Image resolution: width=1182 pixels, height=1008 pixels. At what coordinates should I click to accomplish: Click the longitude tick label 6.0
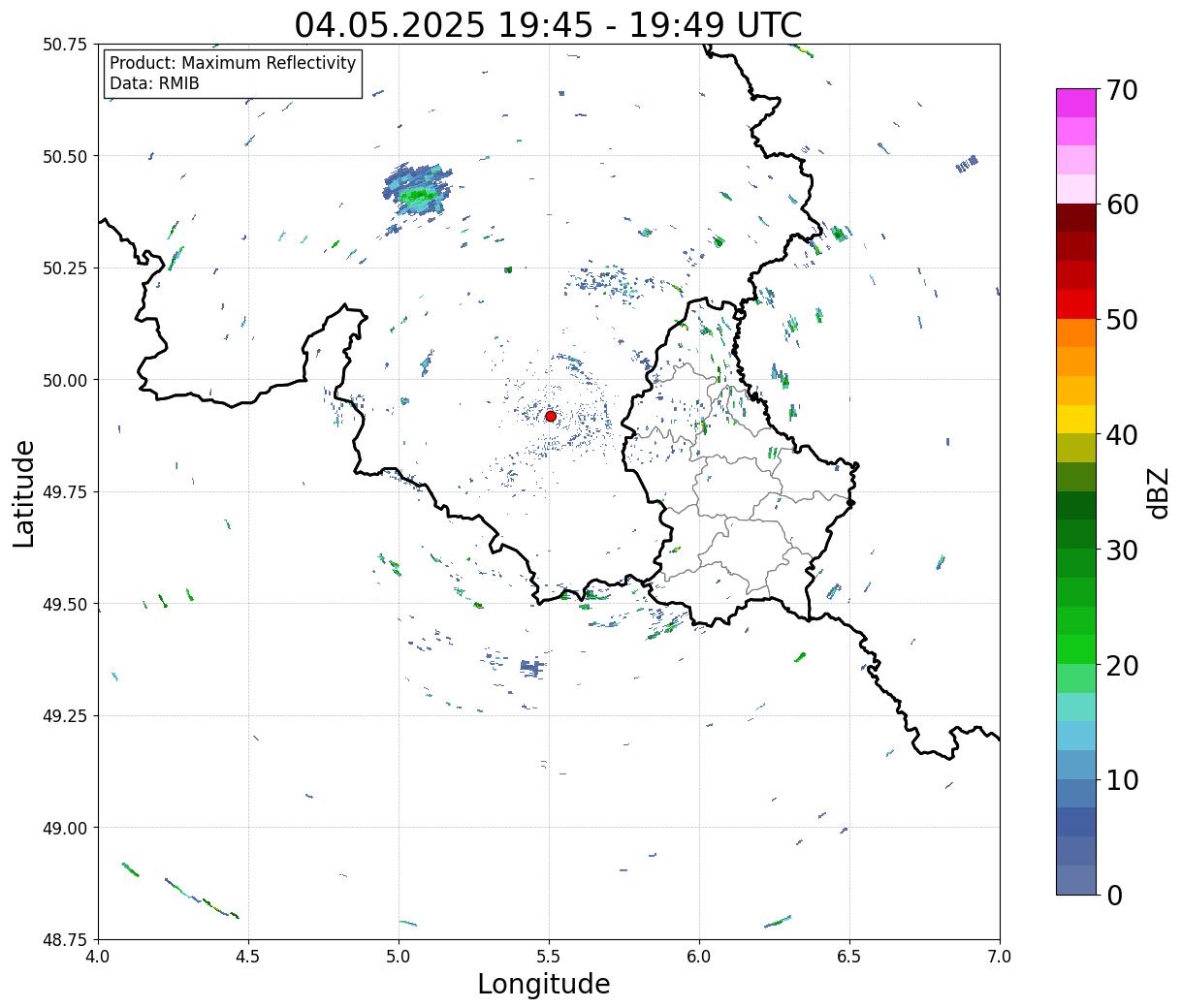point(699,957)
